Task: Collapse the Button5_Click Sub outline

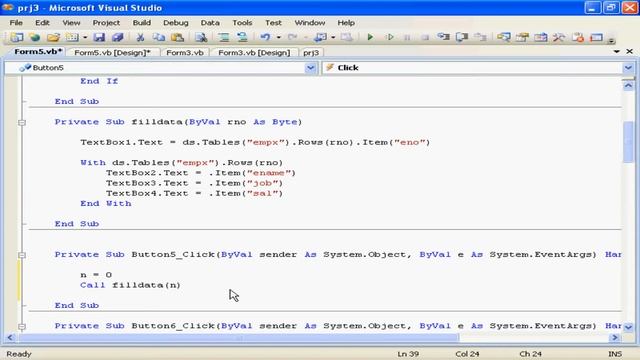Action: 22,255
